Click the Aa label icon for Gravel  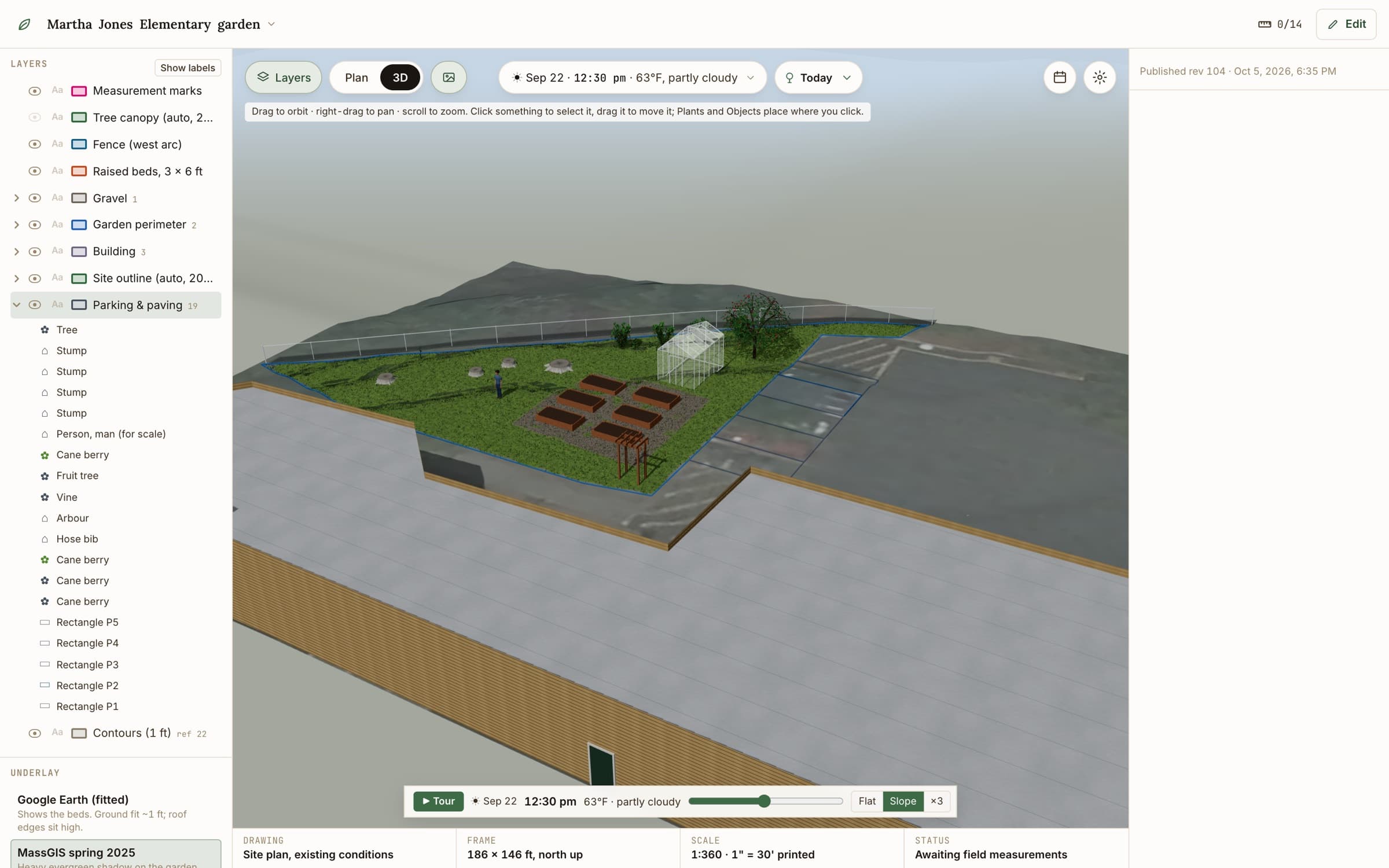point(57,198)
